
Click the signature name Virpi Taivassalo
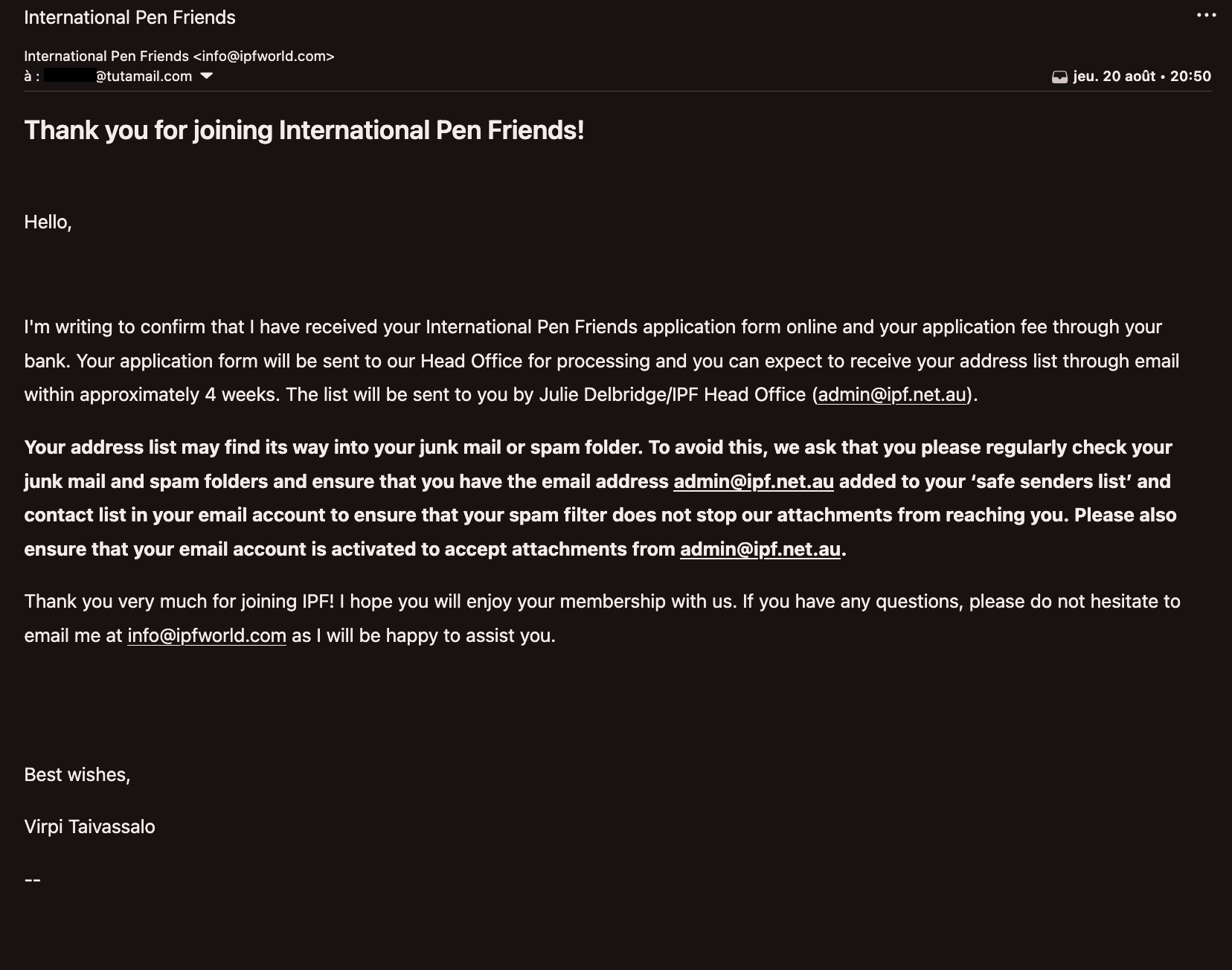(89, 826)
